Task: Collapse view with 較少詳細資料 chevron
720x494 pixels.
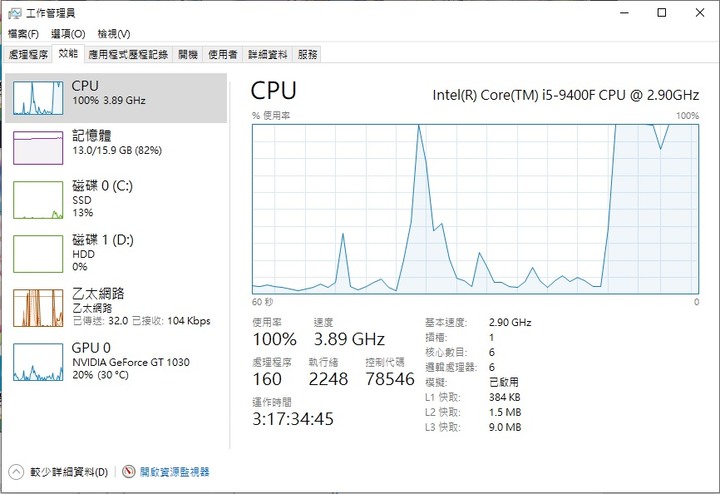Action: tap(16, 472)
